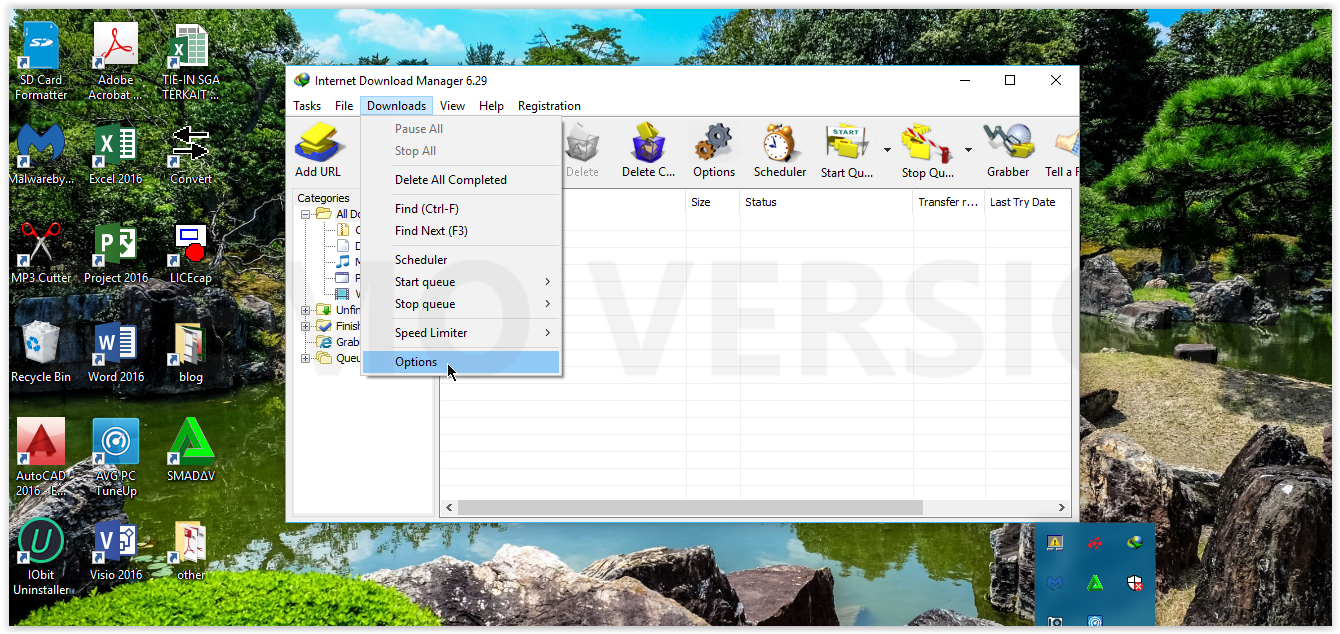Image resolution: width=1340 pixels, height=634 pixels.
Task: Click the red dots tray icon
Action: [x=1095, y=543]
